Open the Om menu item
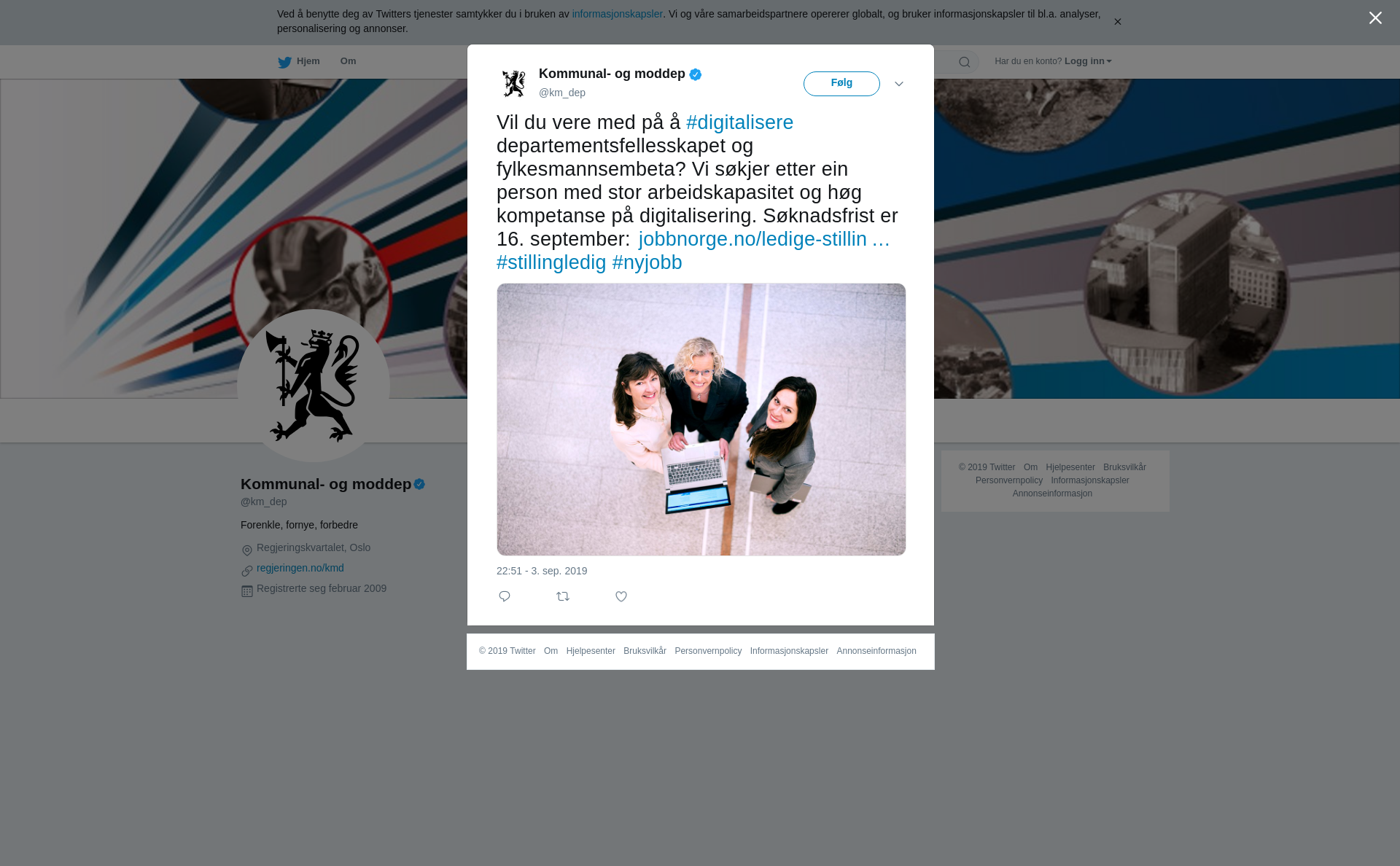Viewport: 1400px width, 866px height. pos(349,61)
